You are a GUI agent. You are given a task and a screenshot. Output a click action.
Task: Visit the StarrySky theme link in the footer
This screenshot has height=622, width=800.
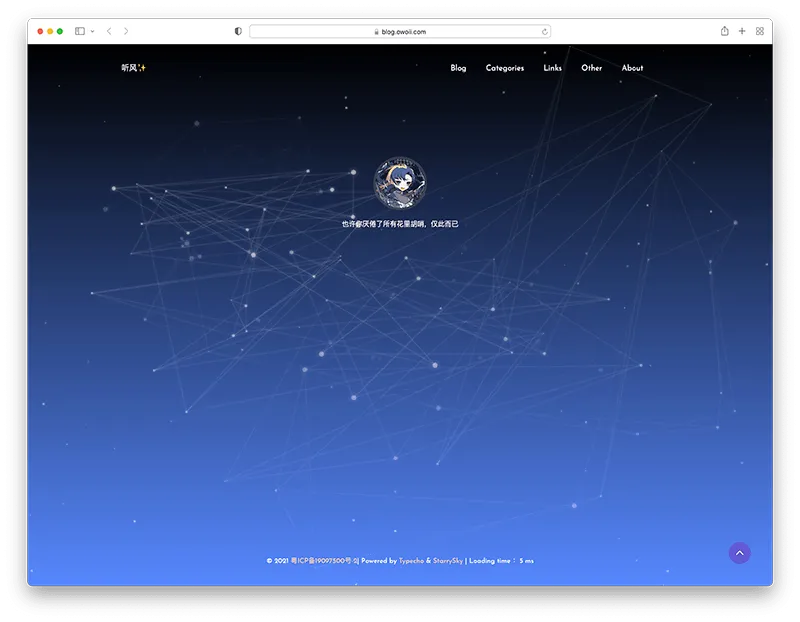(448, 561)
